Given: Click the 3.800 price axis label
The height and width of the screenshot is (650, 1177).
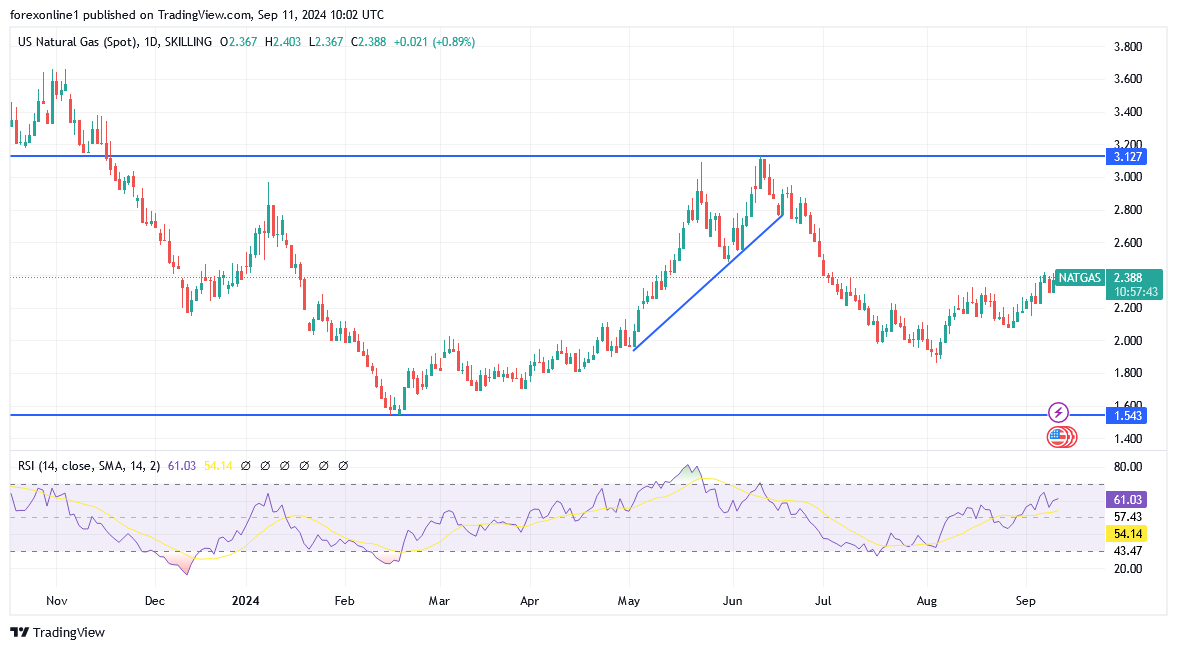Looking at the screenshot, I should (1127, 47).
